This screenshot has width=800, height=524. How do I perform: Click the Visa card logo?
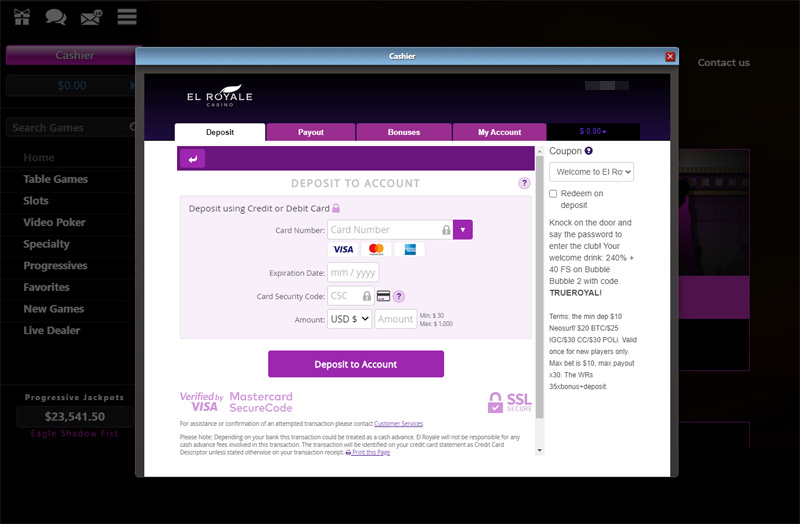[x=343, y=249]
